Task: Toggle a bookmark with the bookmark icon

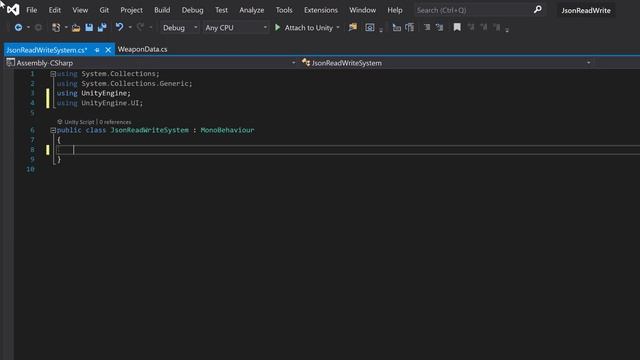Action: click(x=457, y=27)
